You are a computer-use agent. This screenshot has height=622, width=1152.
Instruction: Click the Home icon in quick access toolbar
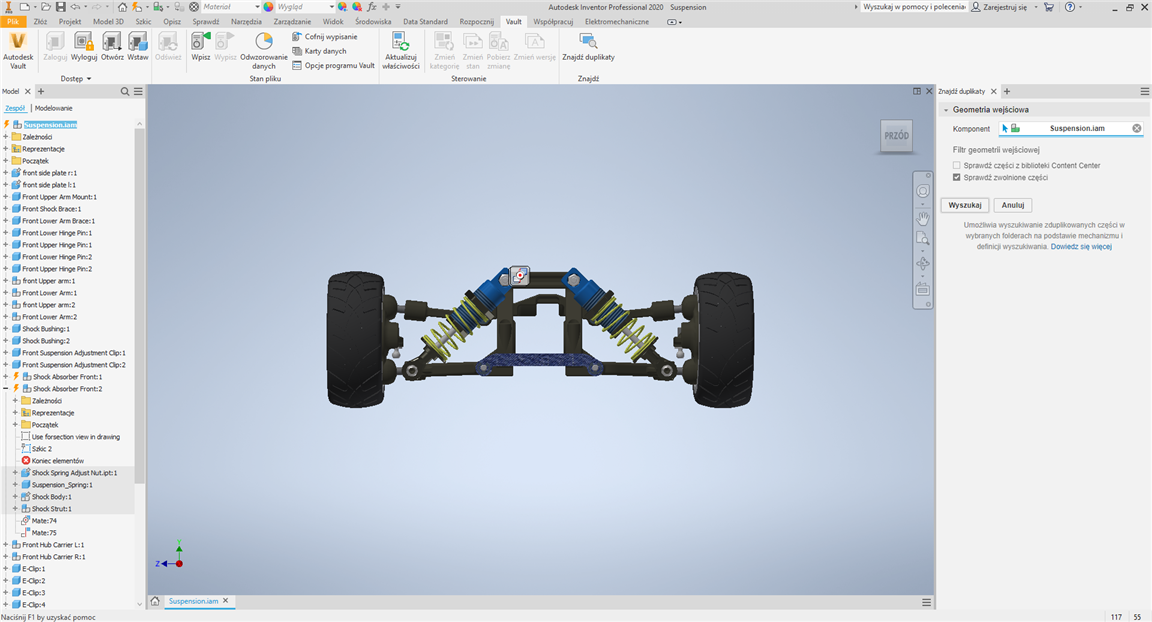click(x=122, y=7)
